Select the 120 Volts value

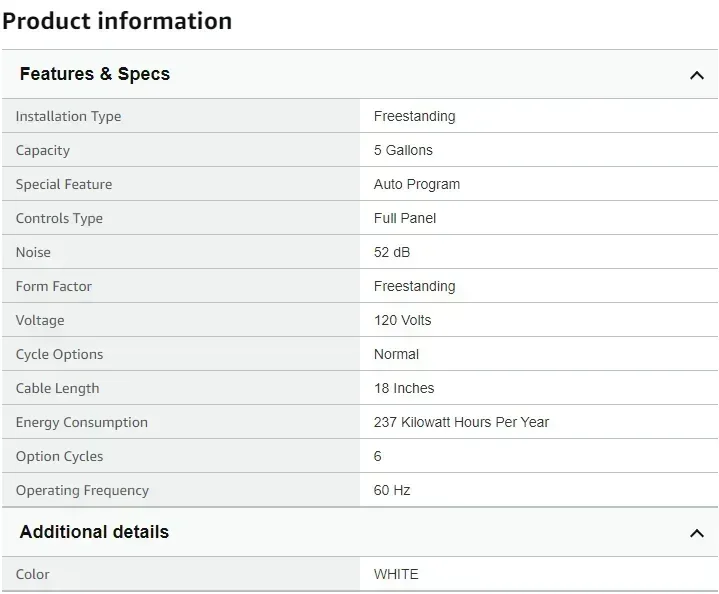point(402,320)
